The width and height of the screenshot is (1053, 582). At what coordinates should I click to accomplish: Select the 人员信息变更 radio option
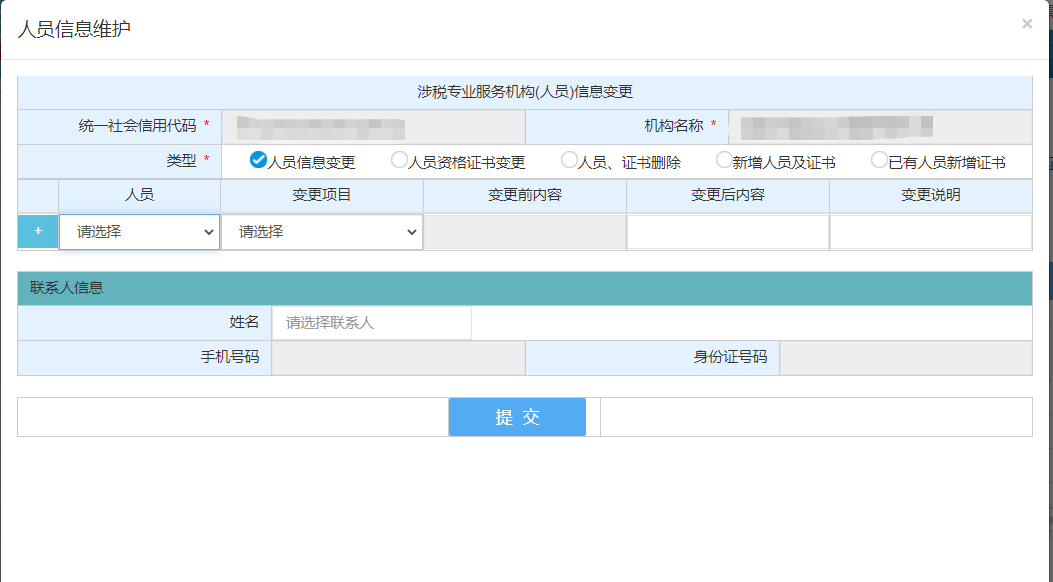tap(258, 160)
